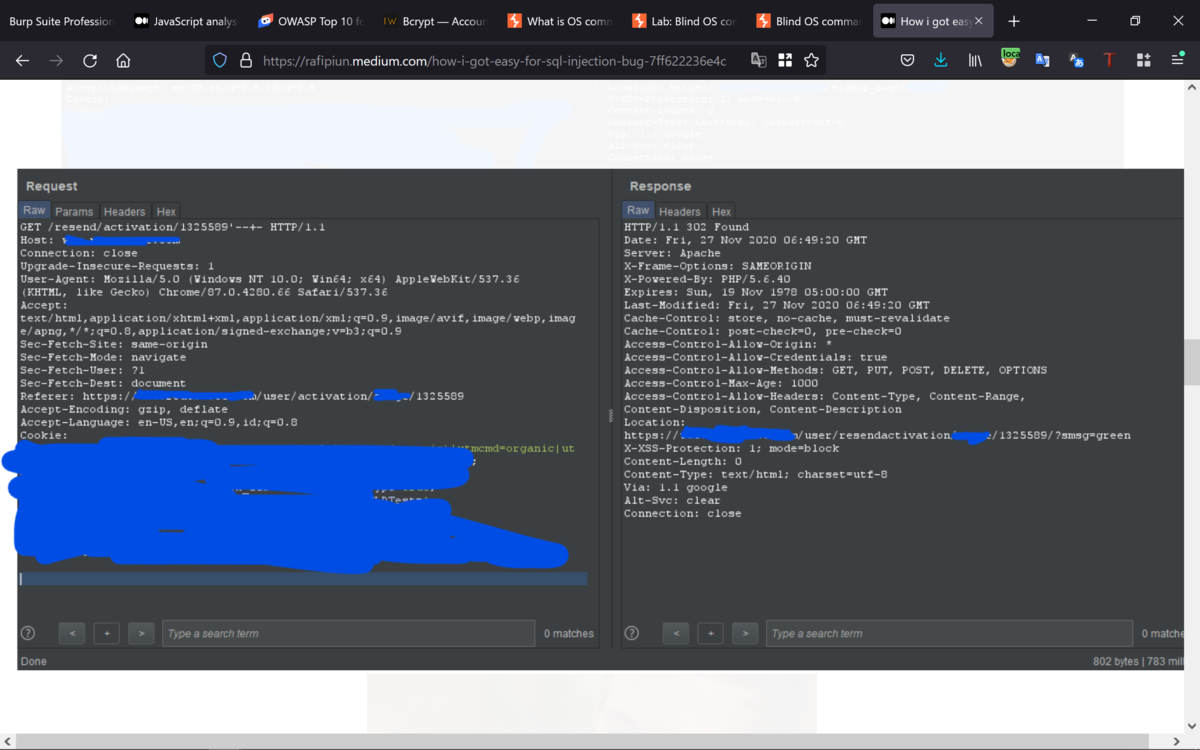The image size is (1200, 750).
Task: Click the browser forward arrow
Action: pyautogui.click(x=56, y=61)
